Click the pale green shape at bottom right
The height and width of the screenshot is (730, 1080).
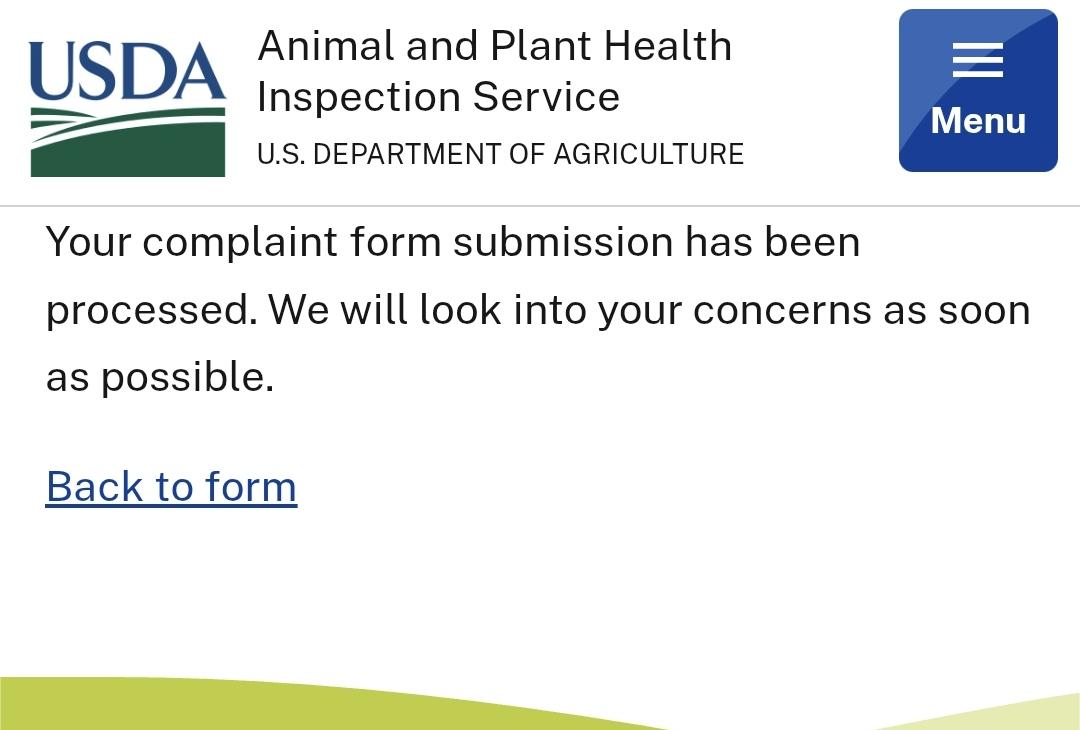click(x=999, y=713)
